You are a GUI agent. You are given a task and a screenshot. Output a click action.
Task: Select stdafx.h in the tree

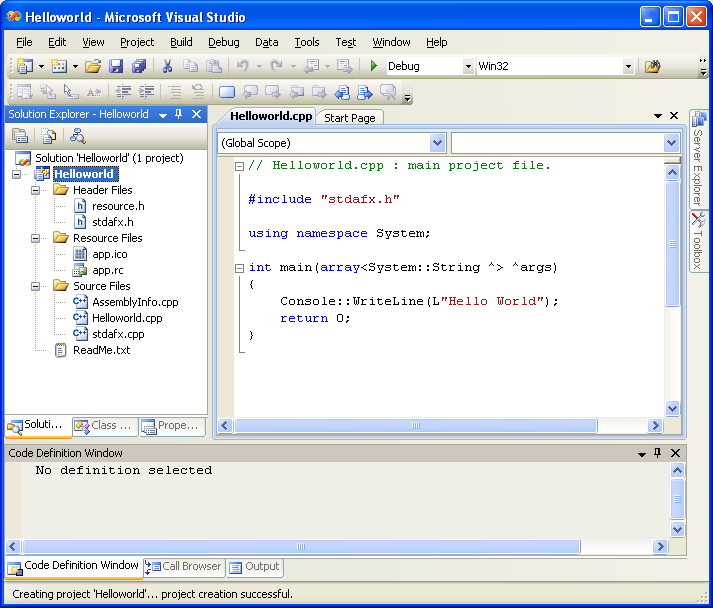point(112,222)
